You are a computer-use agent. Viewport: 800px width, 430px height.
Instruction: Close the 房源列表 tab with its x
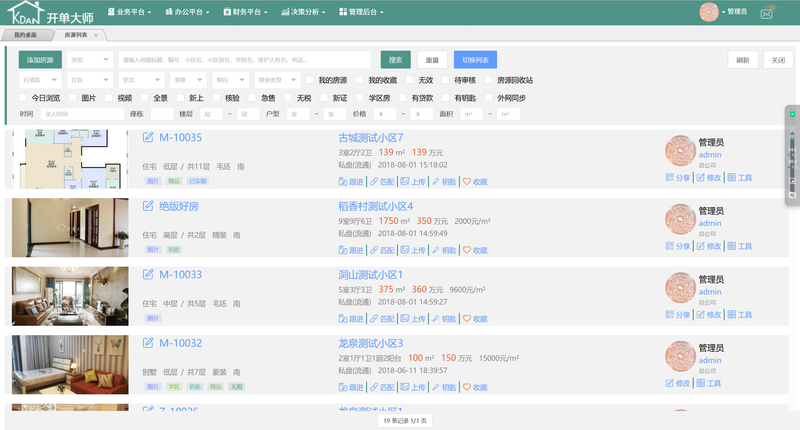[96, 35]
